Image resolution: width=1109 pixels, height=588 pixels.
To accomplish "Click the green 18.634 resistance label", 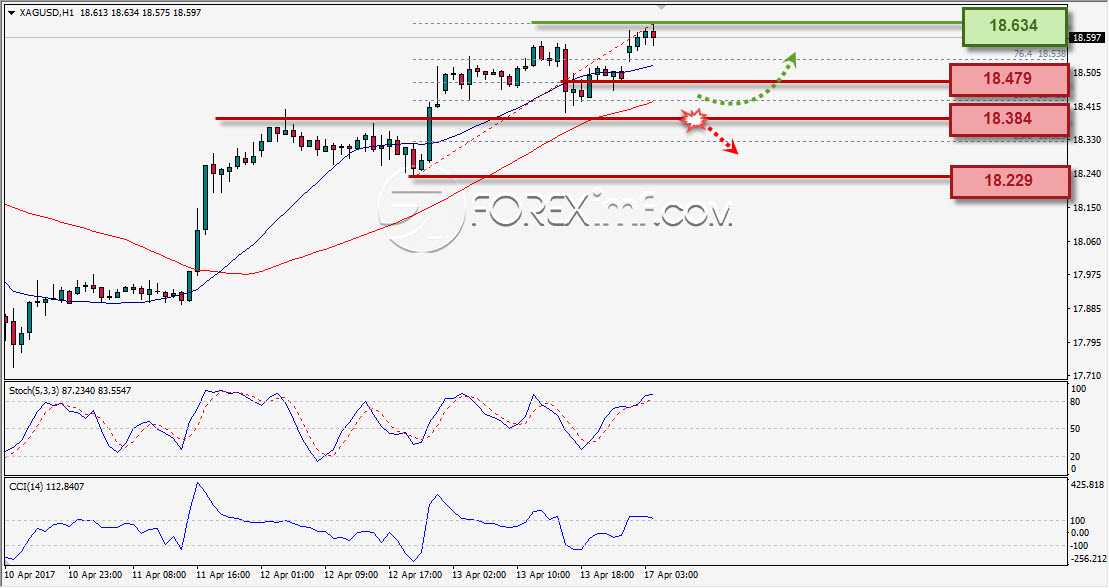I will [1014, 26].
